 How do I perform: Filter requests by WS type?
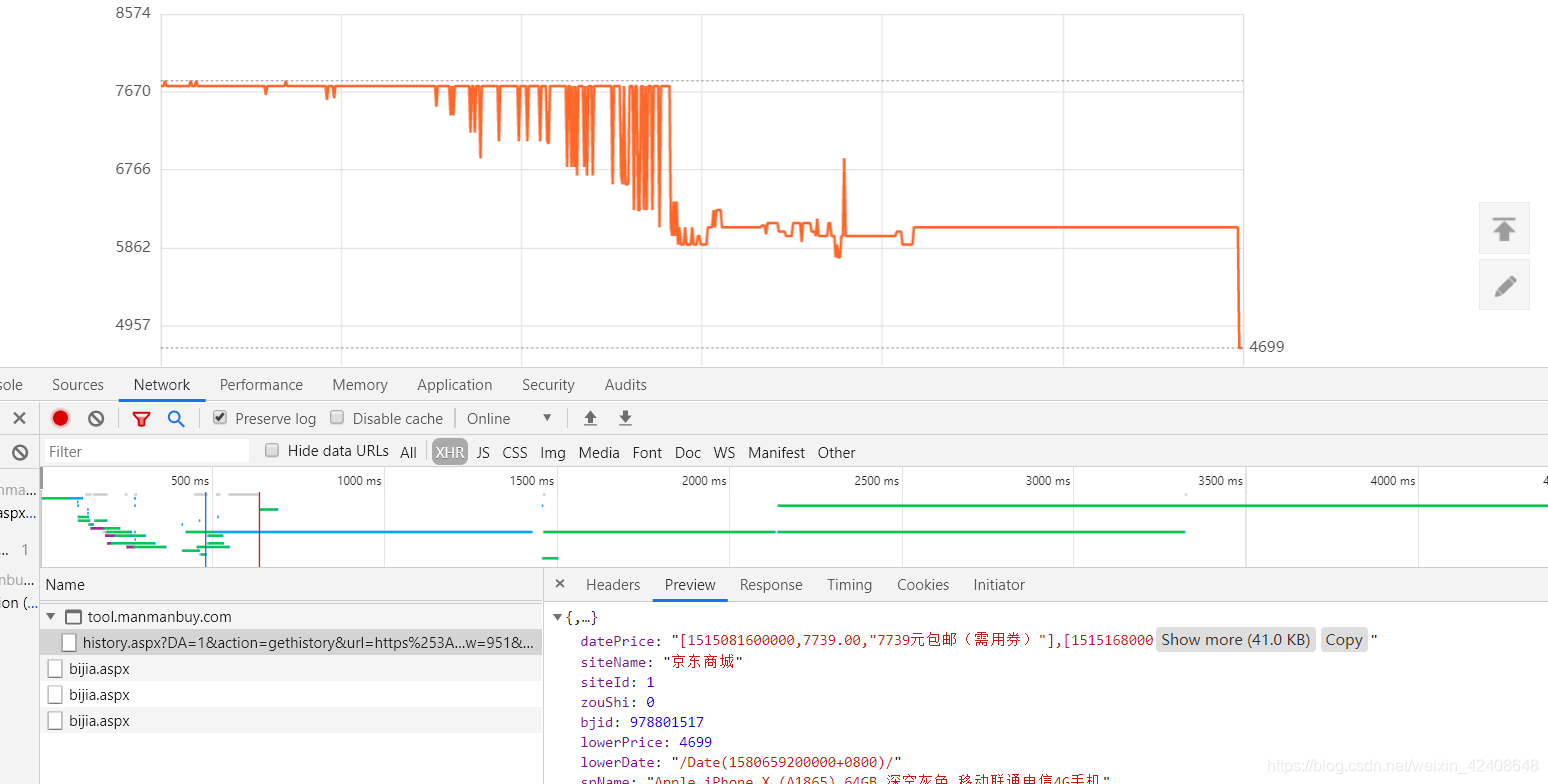pos(724,452)
